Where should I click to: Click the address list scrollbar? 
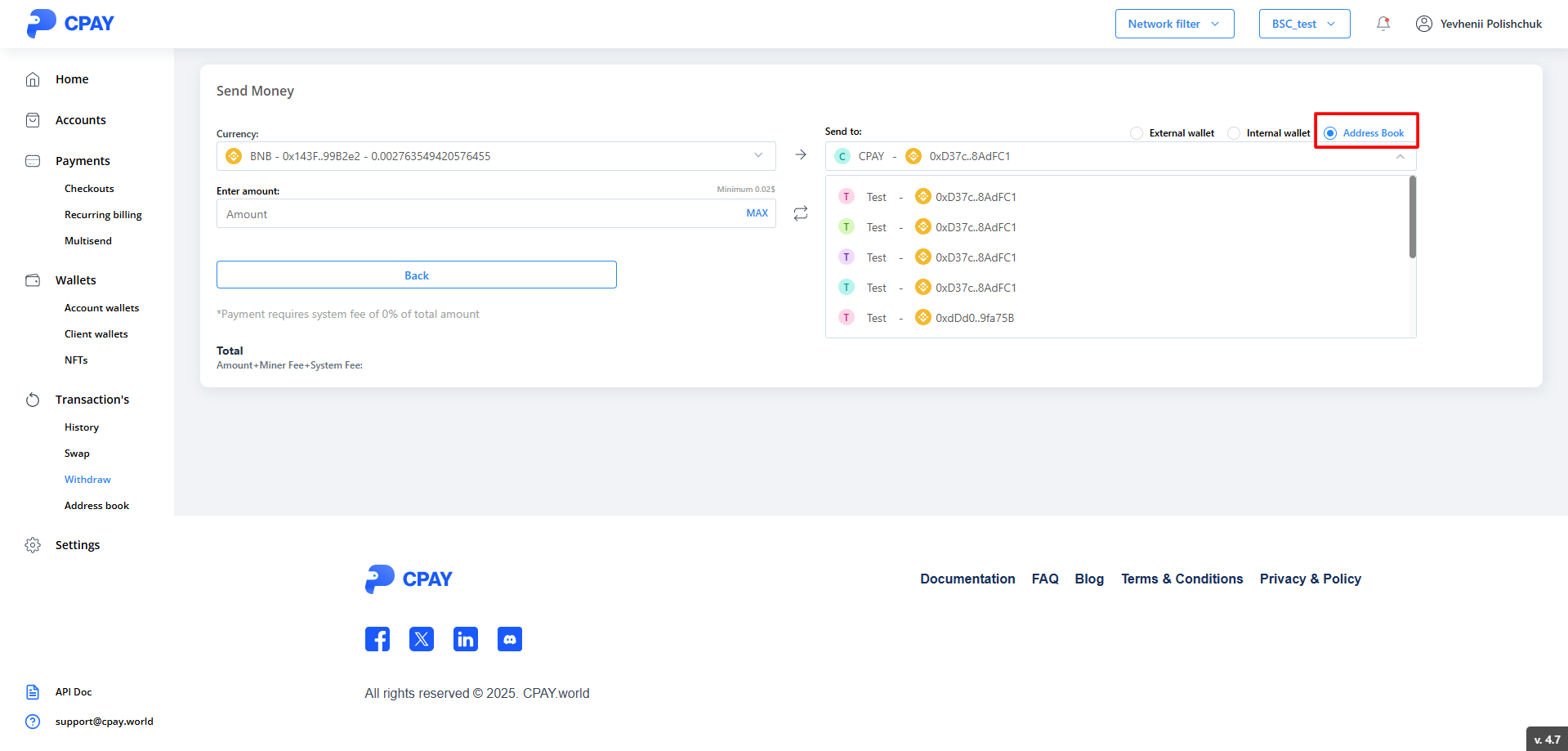(x=1413, y=217)
